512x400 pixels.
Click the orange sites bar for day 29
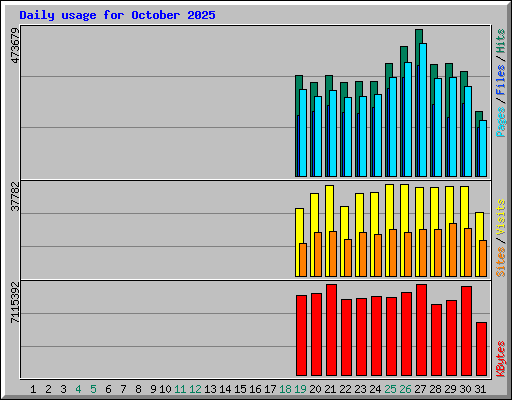tap(453, 250)
